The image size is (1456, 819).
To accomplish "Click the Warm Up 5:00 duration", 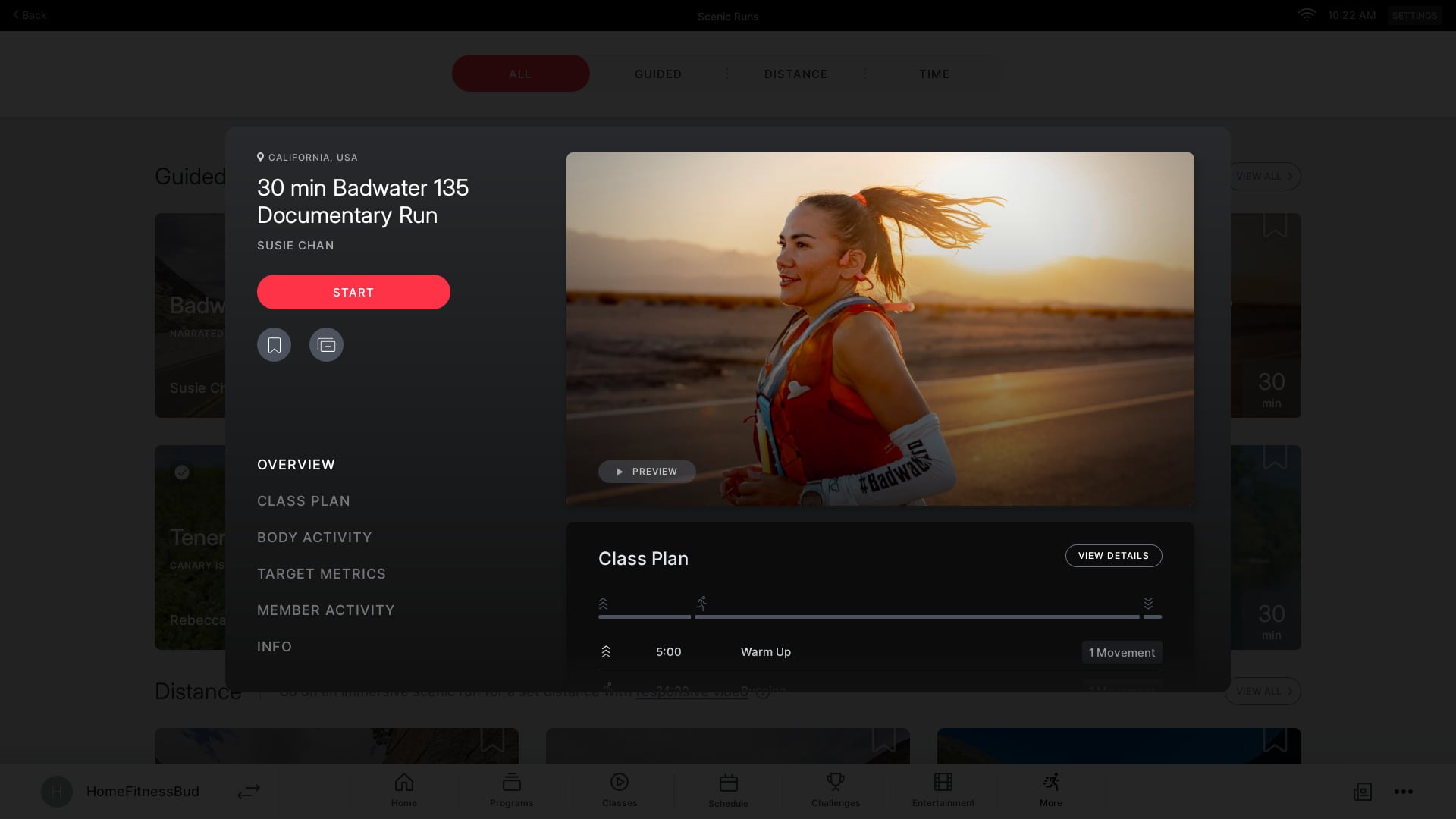I will [669, 652].
